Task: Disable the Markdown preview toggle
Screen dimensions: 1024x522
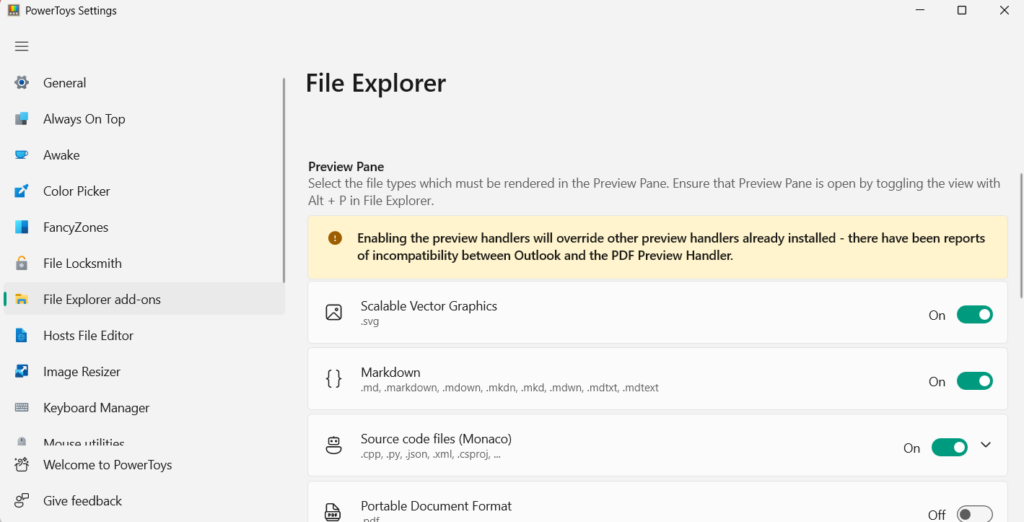Action: (974, 381)
